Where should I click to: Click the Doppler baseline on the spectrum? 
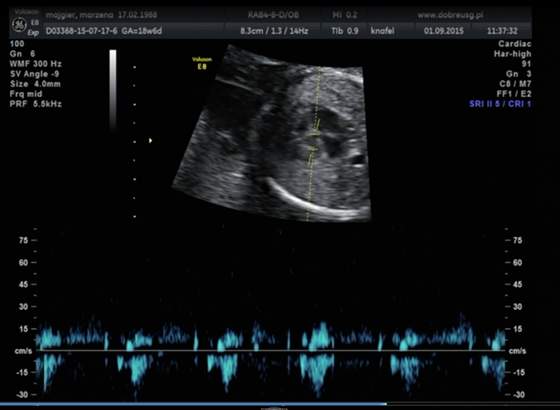coord(270,351)
